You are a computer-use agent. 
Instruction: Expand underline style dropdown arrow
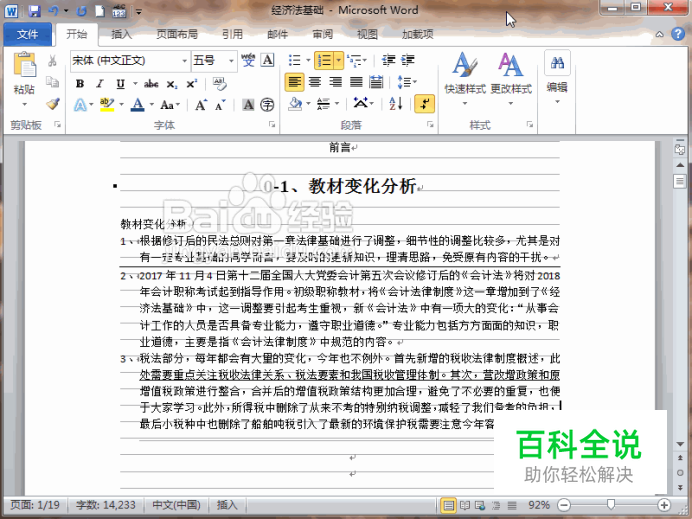(x=135, y=83)
